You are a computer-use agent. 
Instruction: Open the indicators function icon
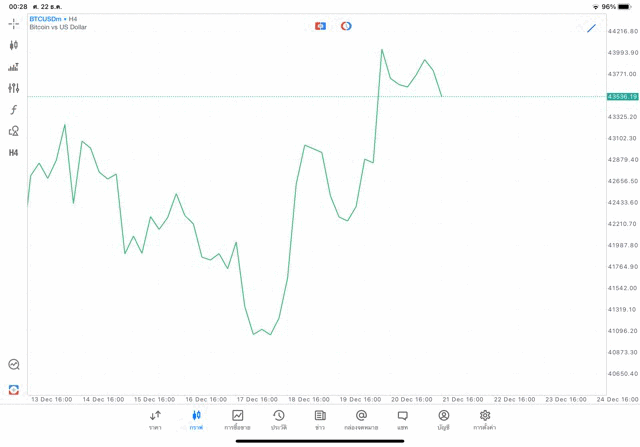point(13,110)
